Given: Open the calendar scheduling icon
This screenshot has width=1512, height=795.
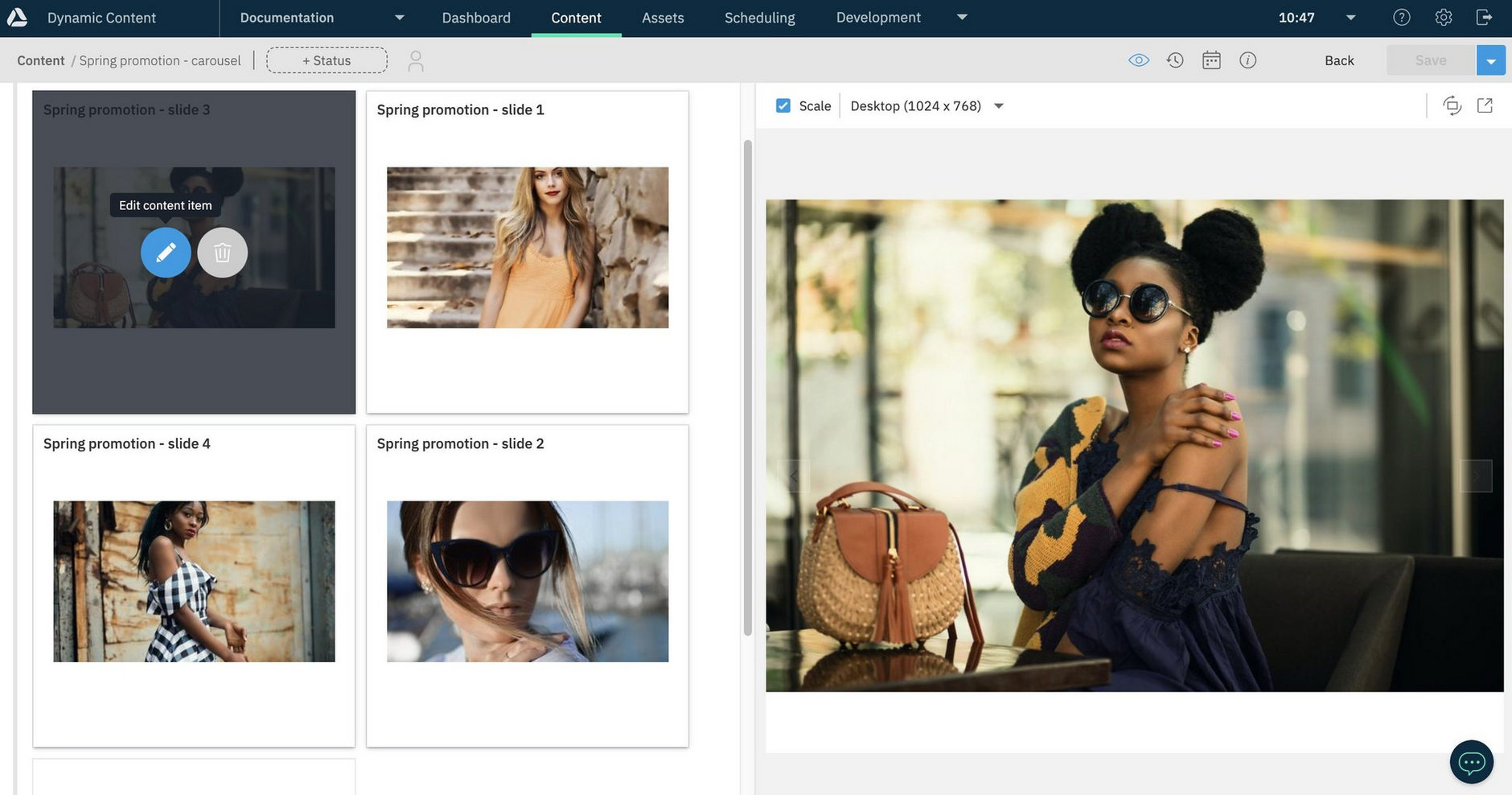Looking at the screenshot, I should (x=1211, y=60).
